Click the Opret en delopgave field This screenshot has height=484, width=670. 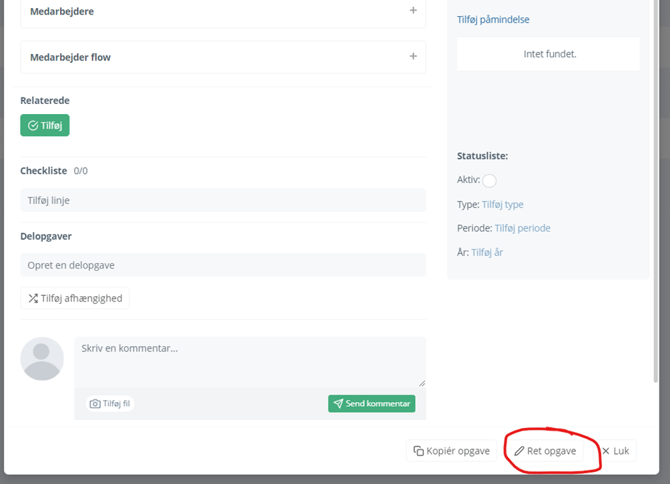click(x=223, y=265)
